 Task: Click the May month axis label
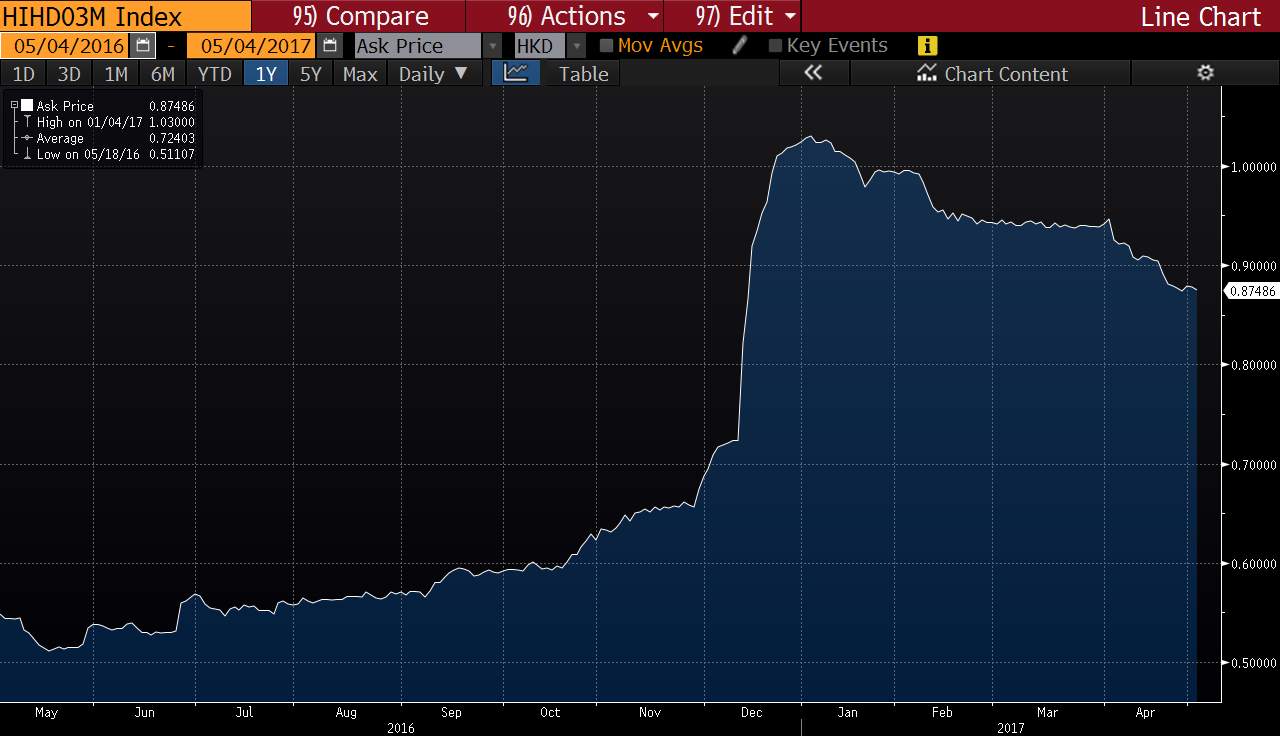coord(46,713)
